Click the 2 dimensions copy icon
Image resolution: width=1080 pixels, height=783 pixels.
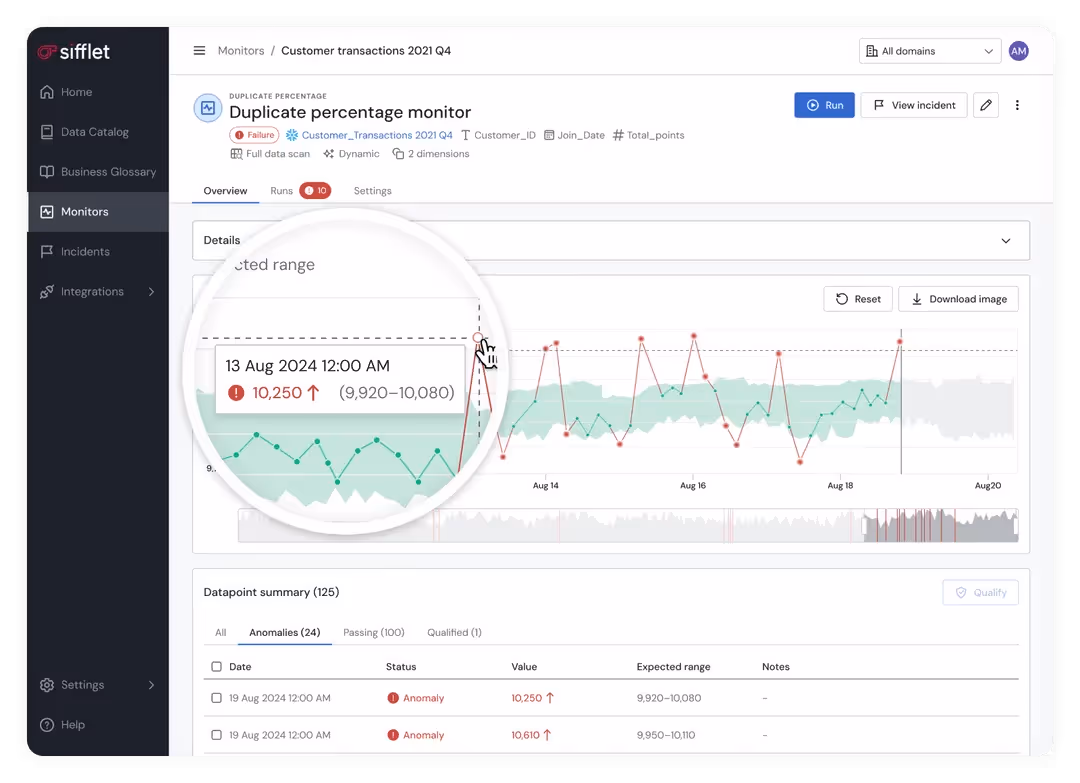point(398,154)
